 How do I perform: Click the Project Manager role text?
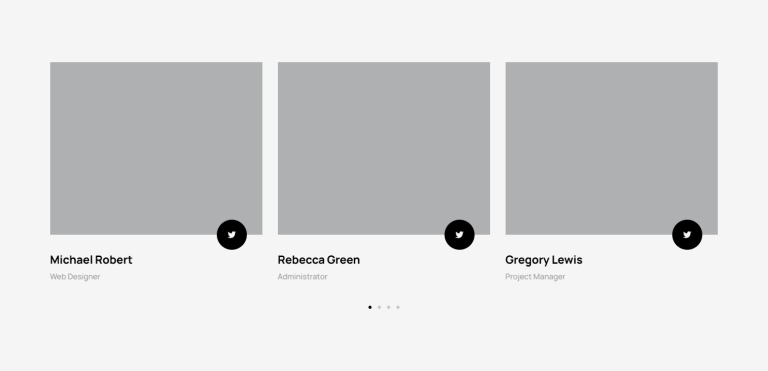point(535,276)
